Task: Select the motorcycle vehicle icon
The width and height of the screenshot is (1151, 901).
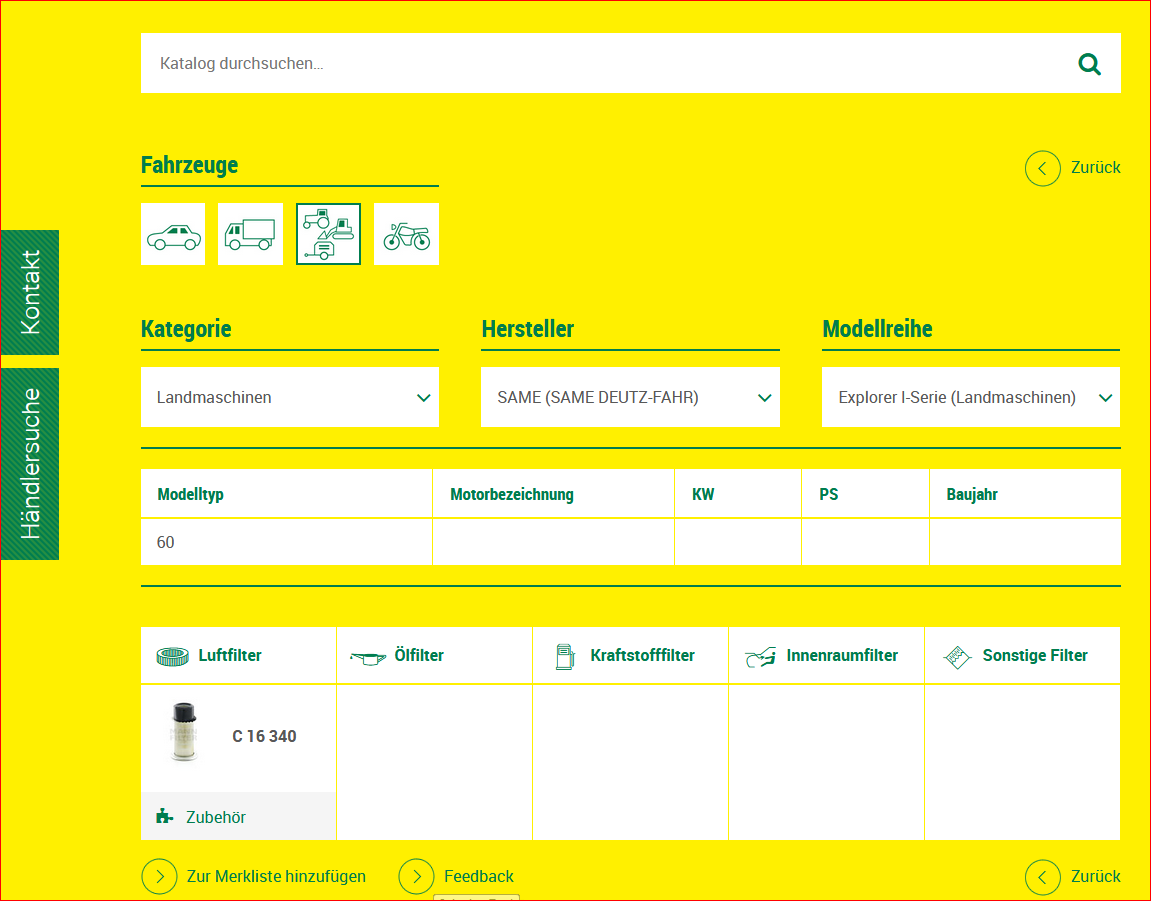Action: pyautogui.click(x=406, y=235)
